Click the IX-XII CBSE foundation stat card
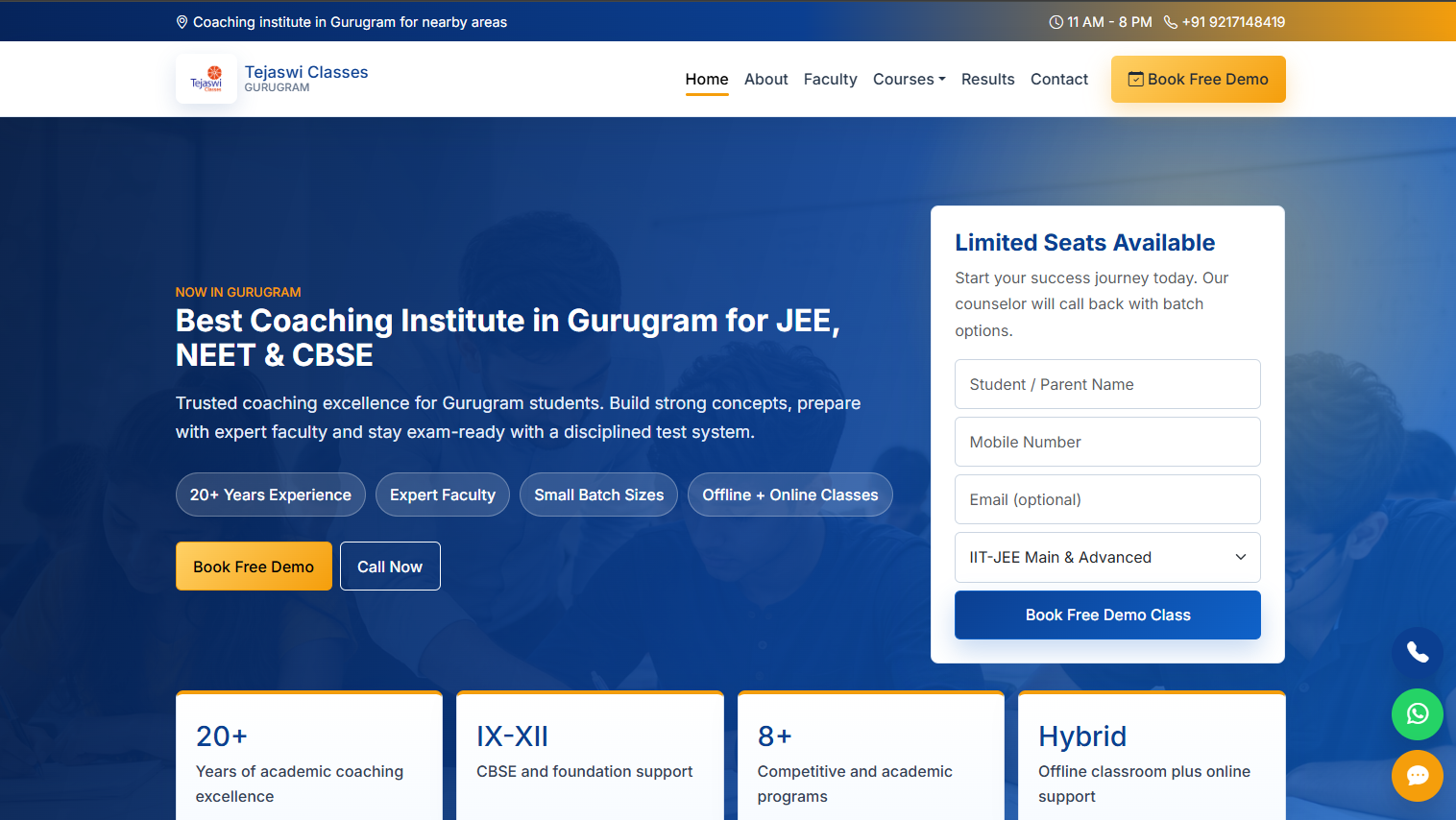Image resolution: width=1456 pixels, height=820 pixels. tap(590, 756)
